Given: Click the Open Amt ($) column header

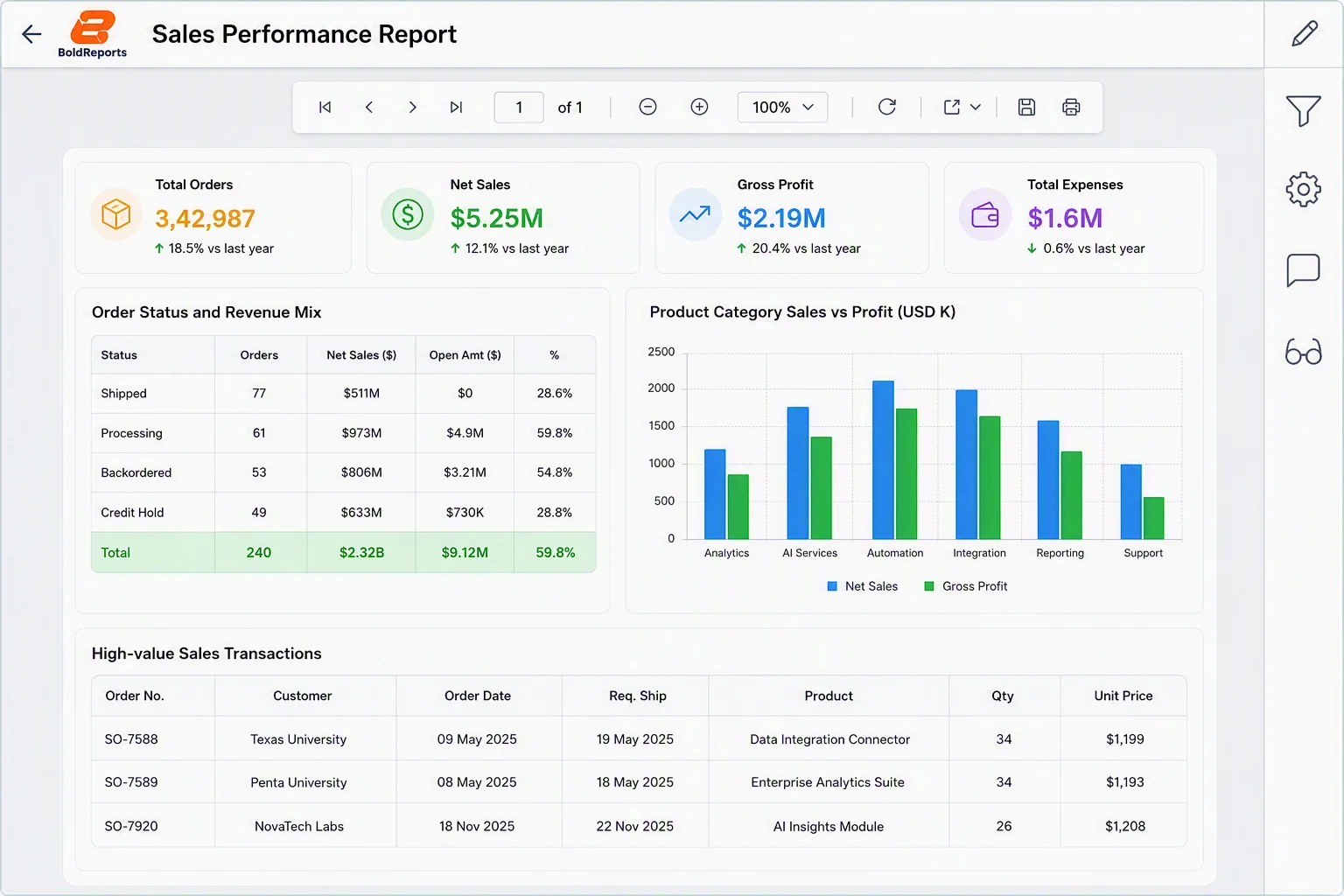Looking at the screenshot, I should [465, 355].
